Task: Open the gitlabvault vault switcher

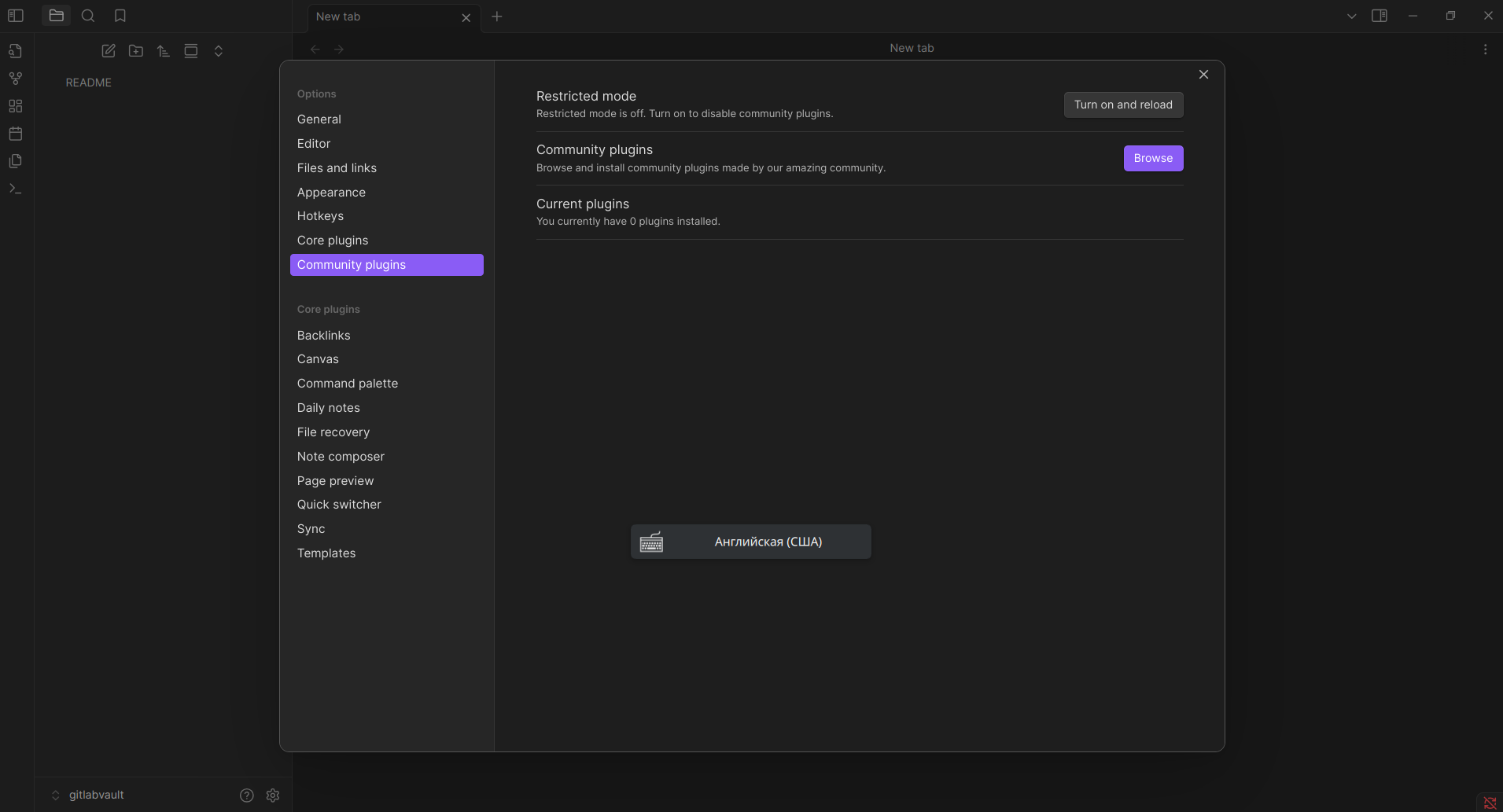Action: click(x=88, y=795)
